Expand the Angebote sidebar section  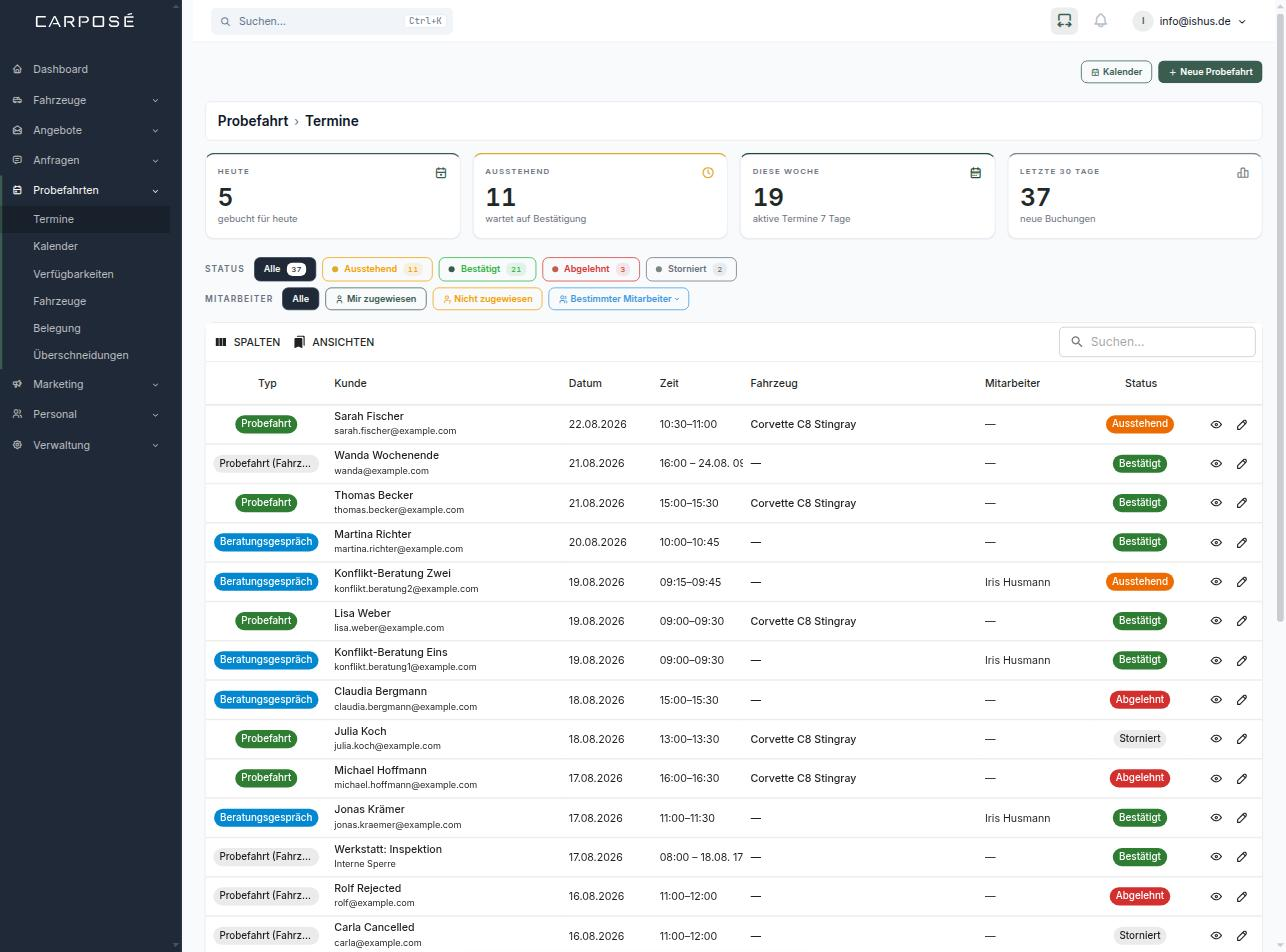point(85,130)
